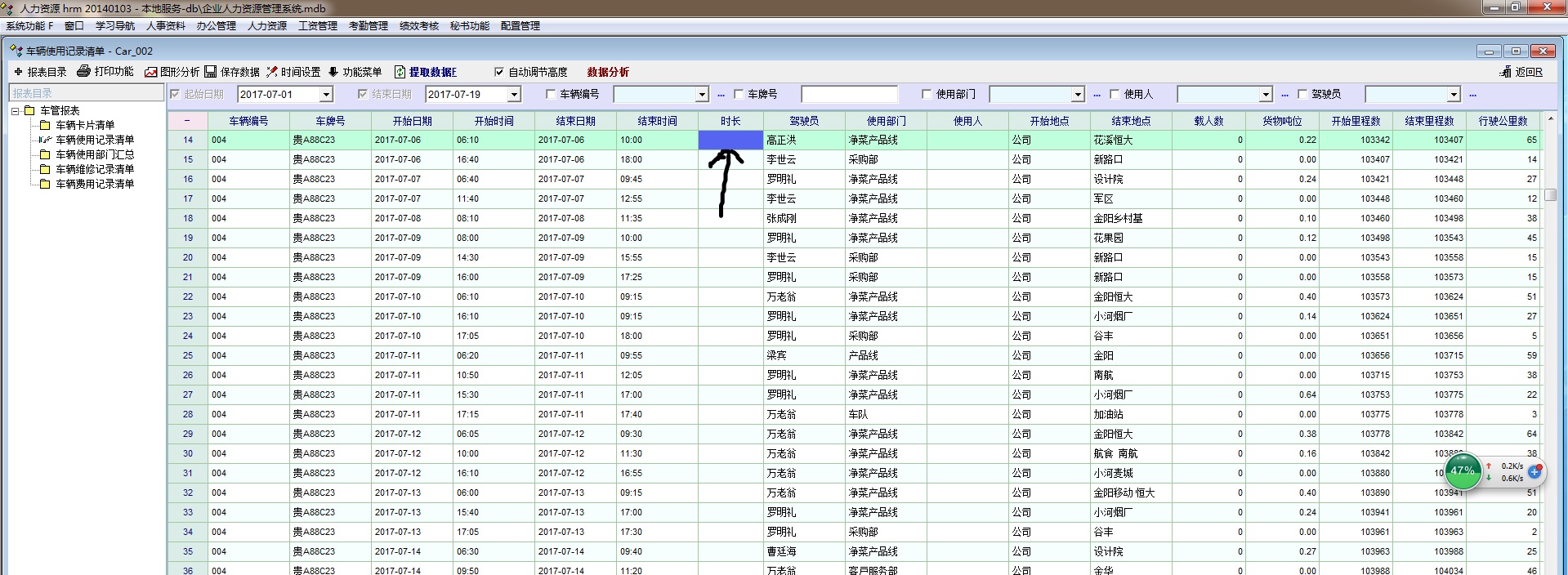Click the highlighted blue 时长 cell in row 14
The height and width of the screenshot is (575, 1568).
point(730,140)
